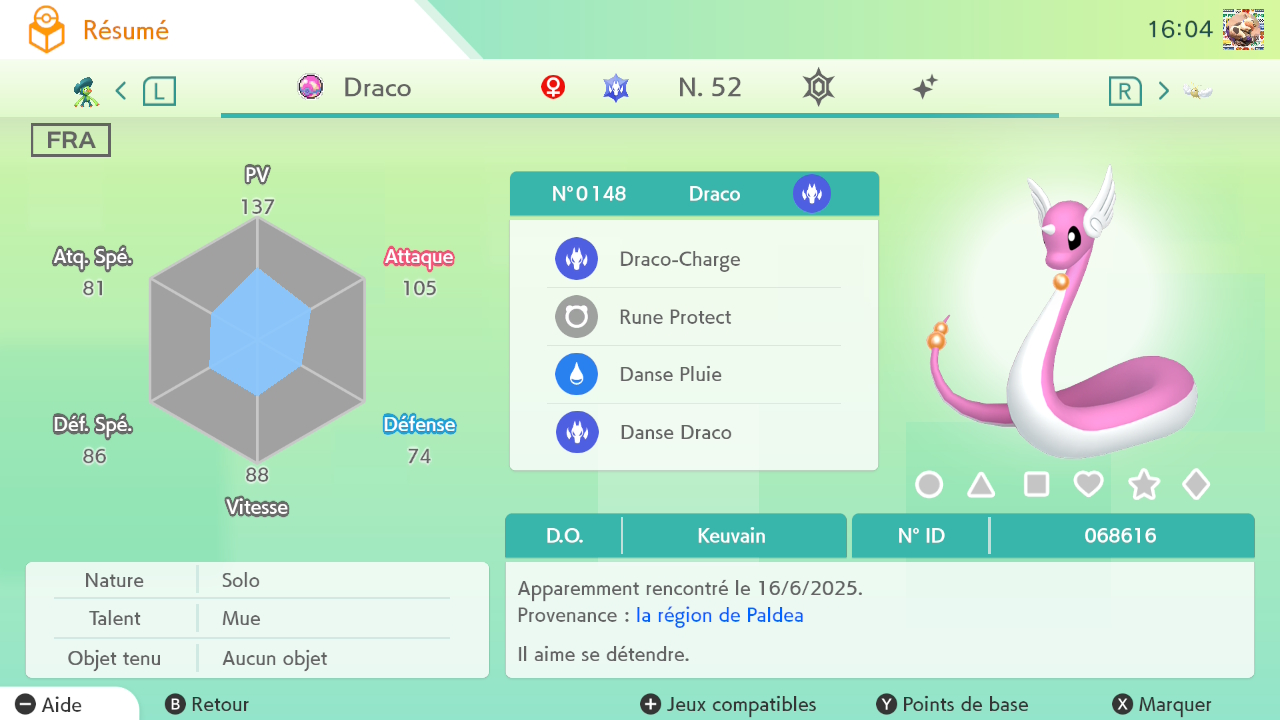Select the previous Pokémon sprite icon
Viewport: 1280px width, 720px height.
pyautogui.click(x=87, y=91)
